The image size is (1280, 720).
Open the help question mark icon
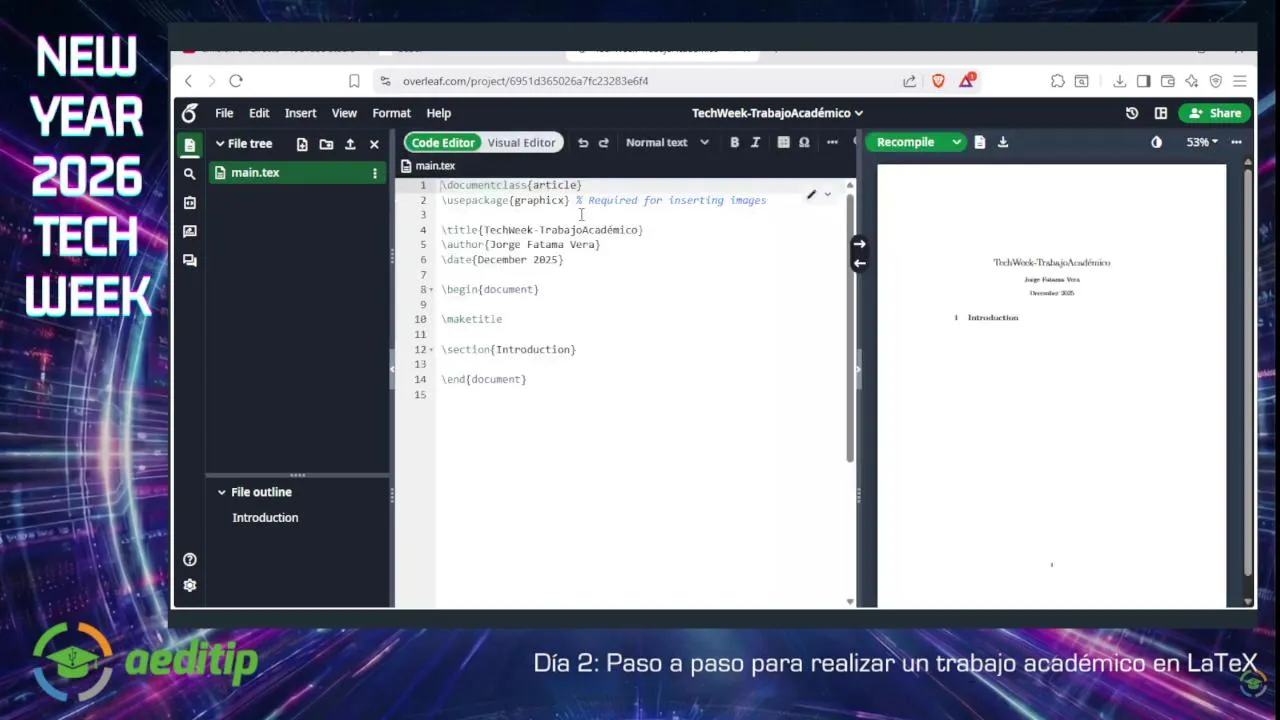pos(190,560)
